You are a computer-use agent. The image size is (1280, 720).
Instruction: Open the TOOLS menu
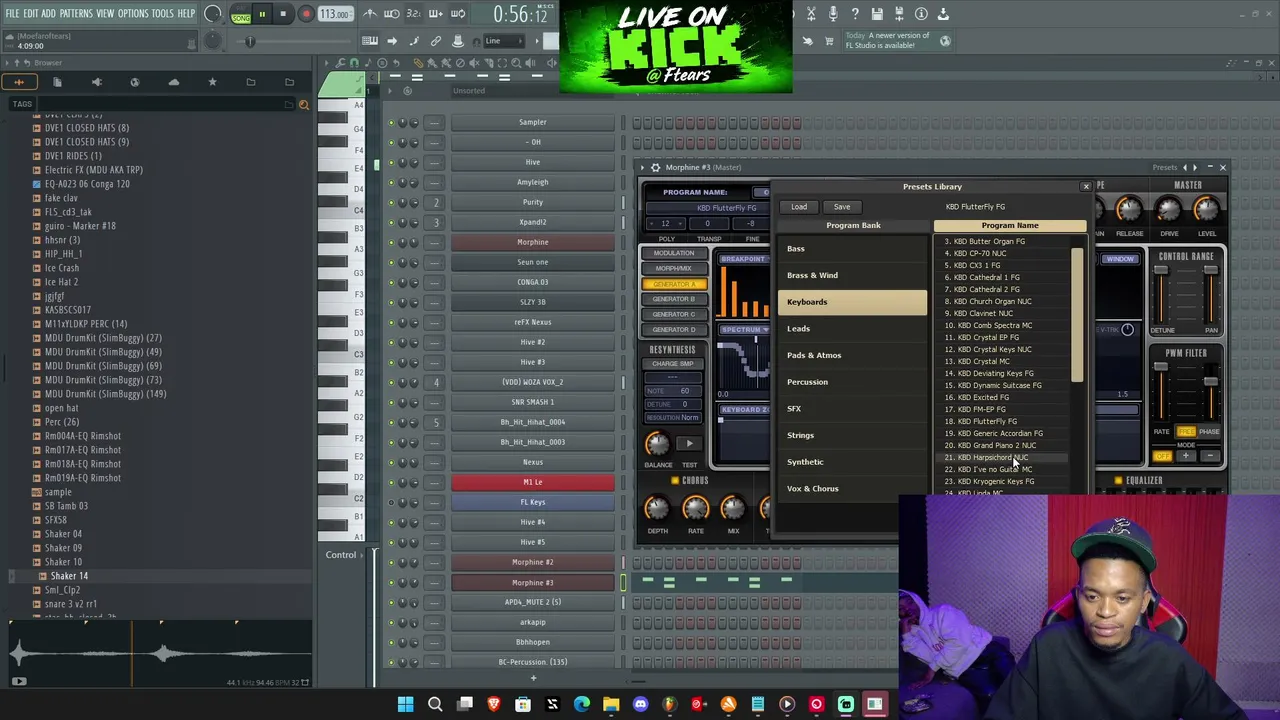pos(162,14)
